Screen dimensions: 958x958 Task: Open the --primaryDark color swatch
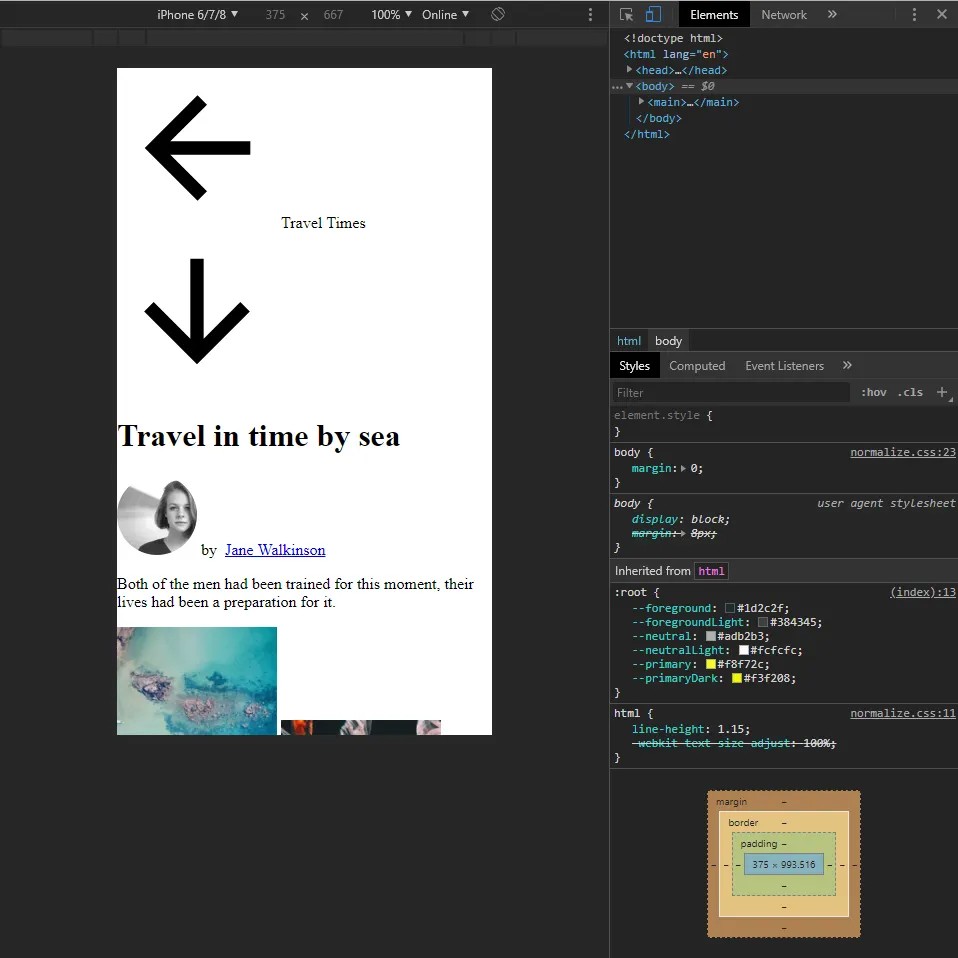(737, 678)
